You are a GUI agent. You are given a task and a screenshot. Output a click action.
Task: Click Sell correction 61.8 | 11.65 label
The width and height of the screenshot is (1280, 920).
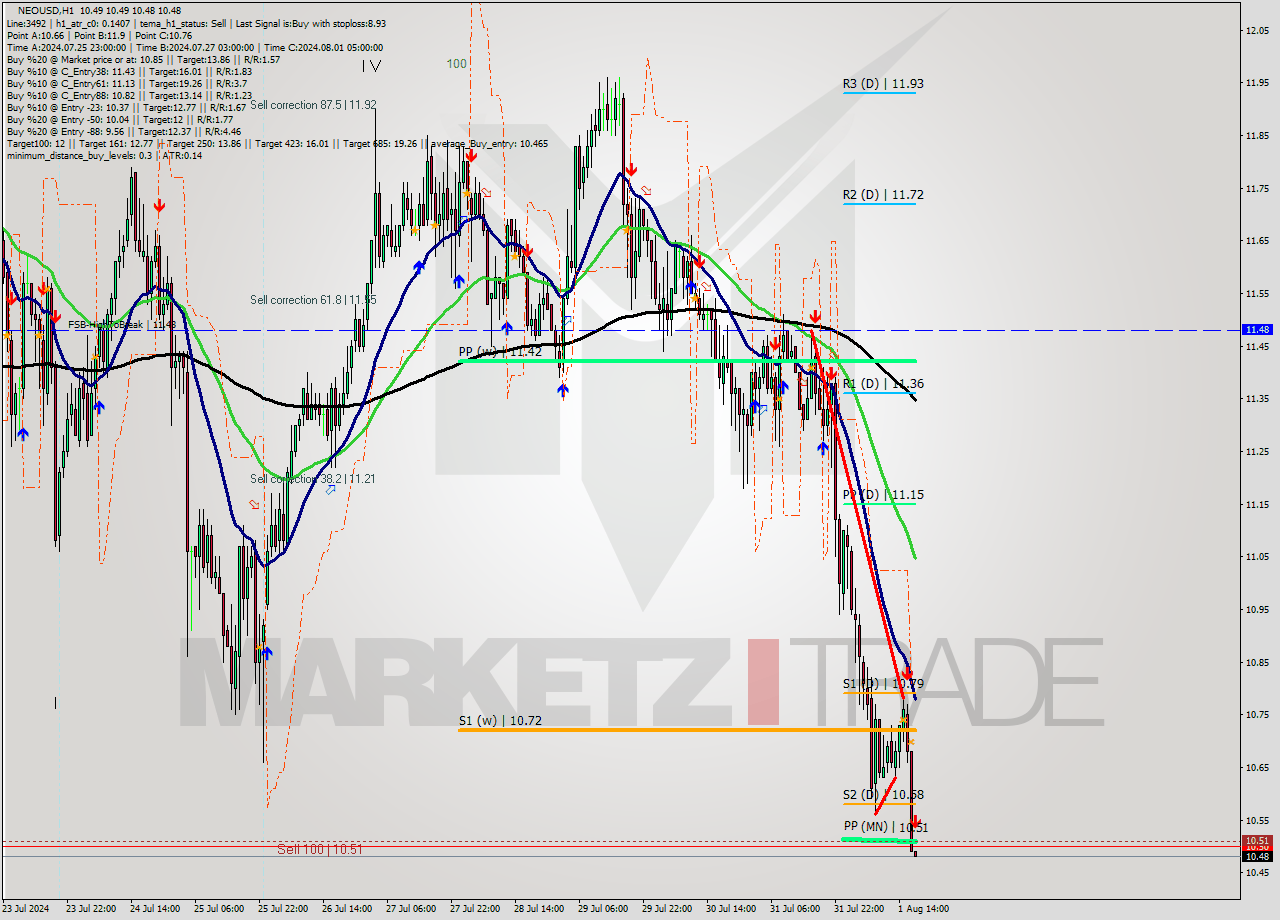pyautogui.click(x=313, y=300)
